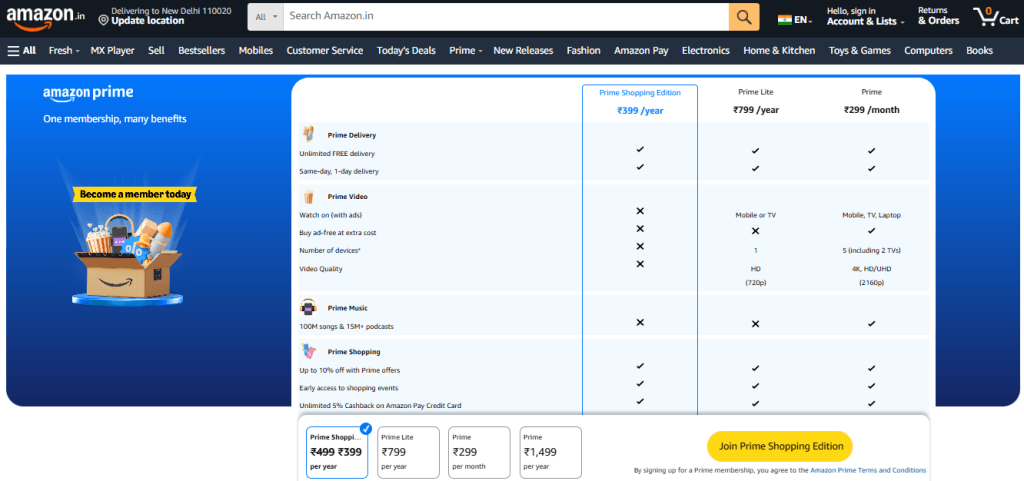This screenshot has width=1024, height=481.
Task: Choose the Prime ₹299 per month plan
Action: tap(479, 452)
